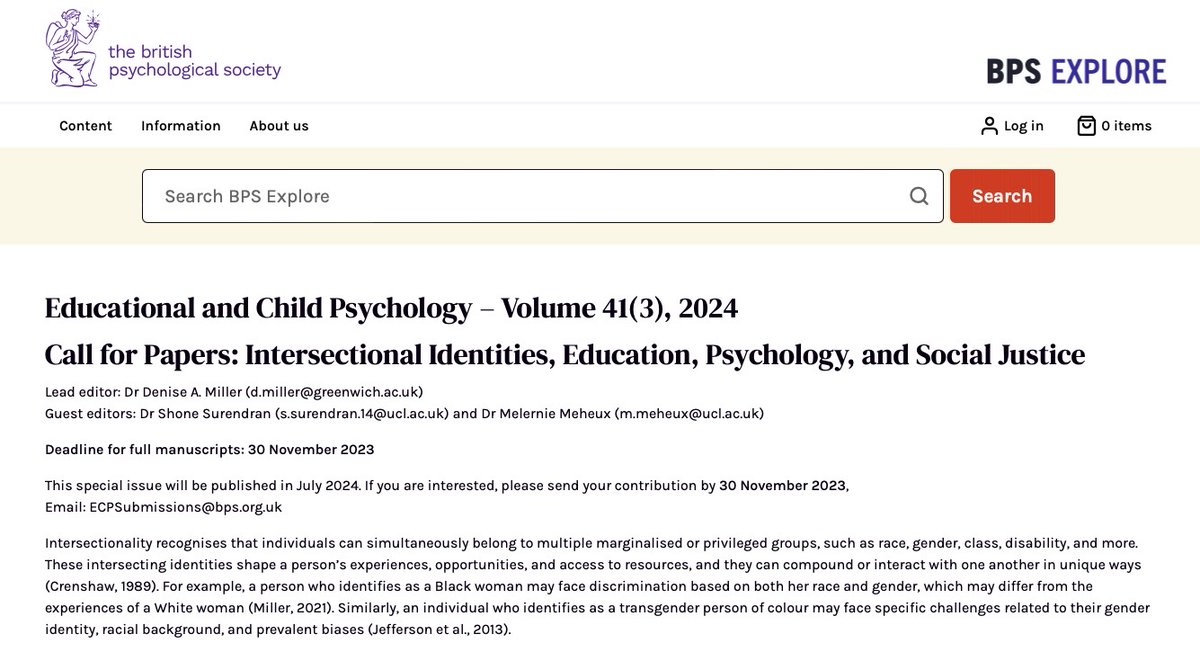Click the red Search button

(1002, 196)
